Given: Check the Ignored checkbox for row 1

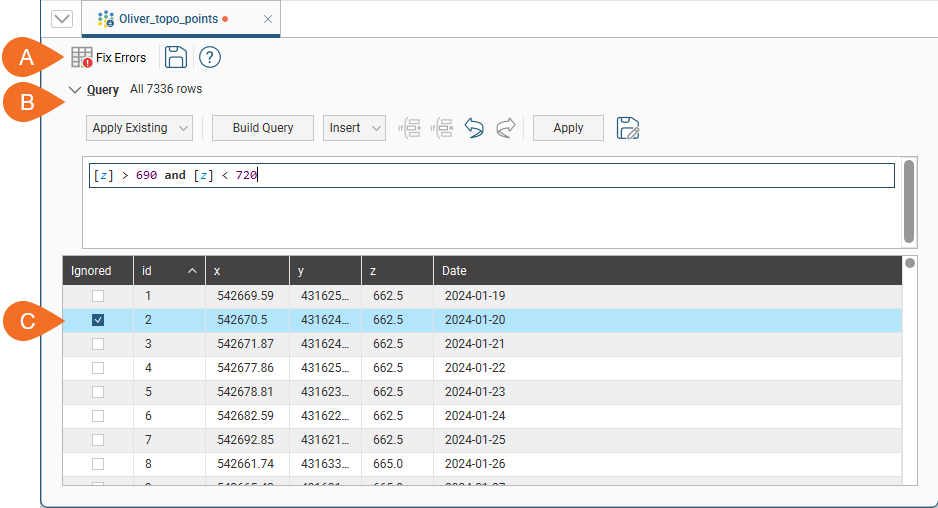Looking at the screenshot, I should [x=98, y=296].
